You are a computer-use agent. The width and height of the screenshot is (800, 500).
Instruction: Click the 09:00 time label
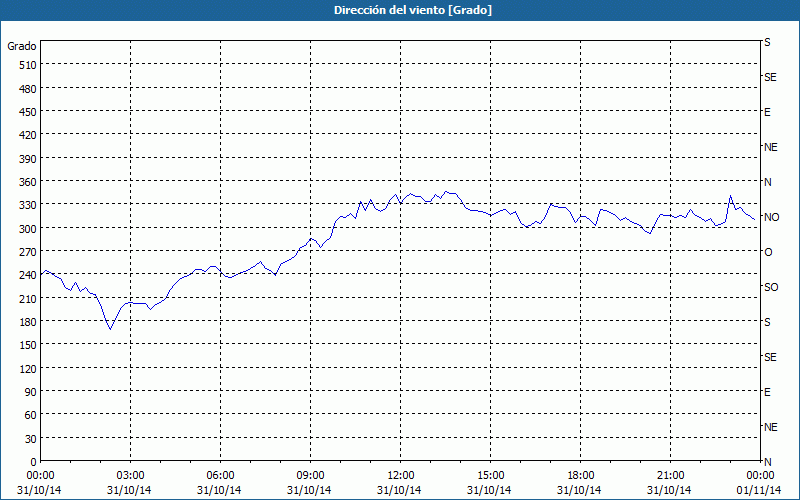point(310,476)
